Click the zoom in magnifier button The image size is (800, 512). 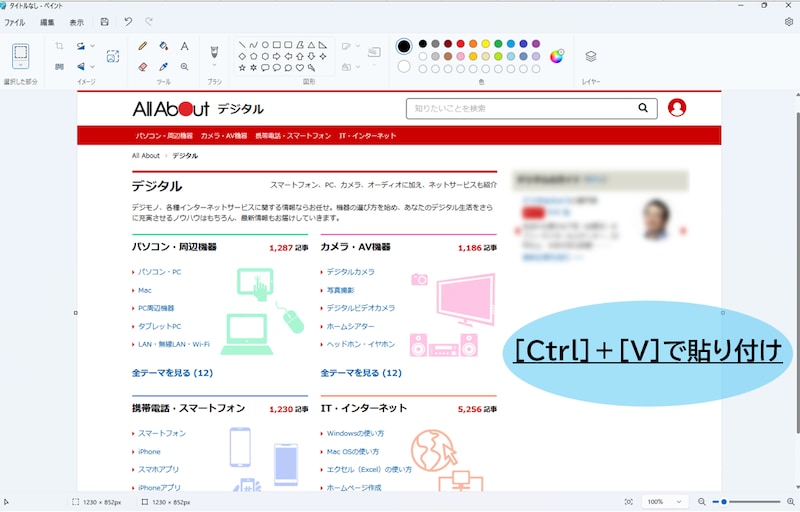791,502
